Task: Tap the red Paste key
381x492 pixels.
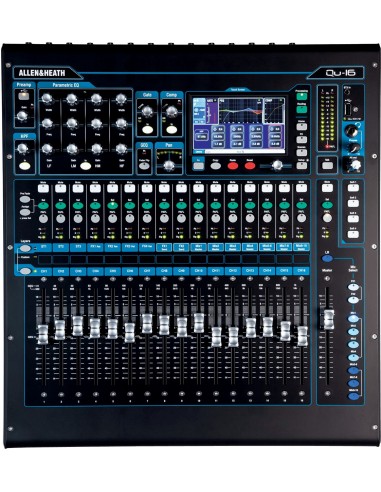Action: pyautogui.click(x=233, y=166)
